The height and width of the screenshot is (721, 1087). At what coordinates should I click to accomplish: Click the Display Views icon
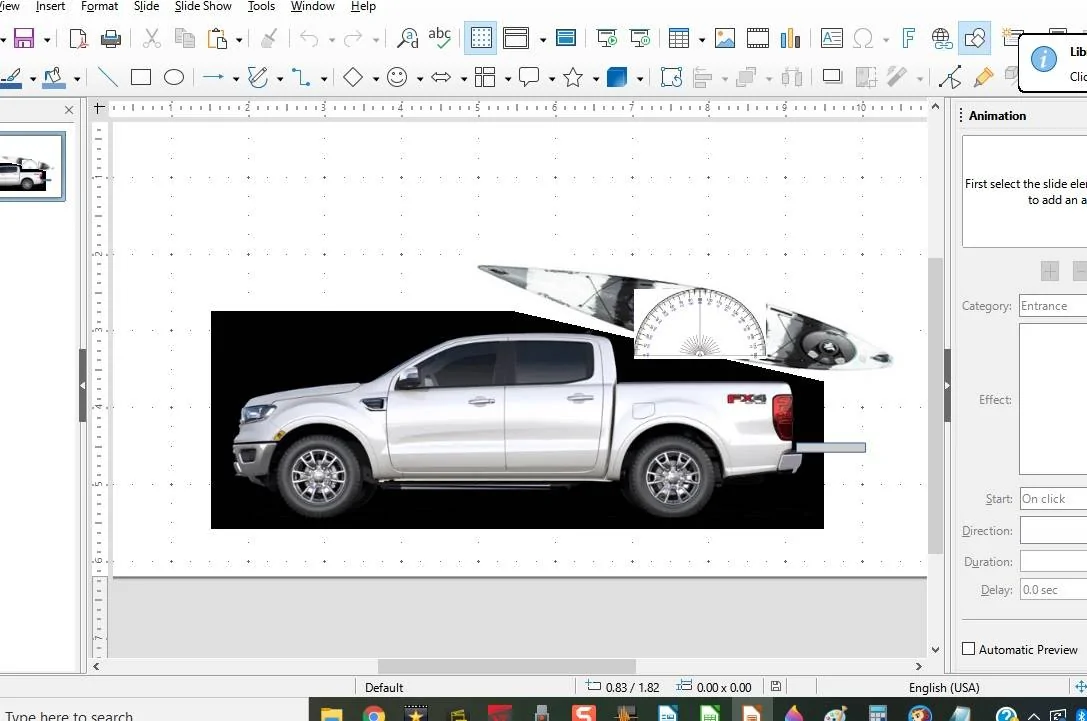pos(516,38)
